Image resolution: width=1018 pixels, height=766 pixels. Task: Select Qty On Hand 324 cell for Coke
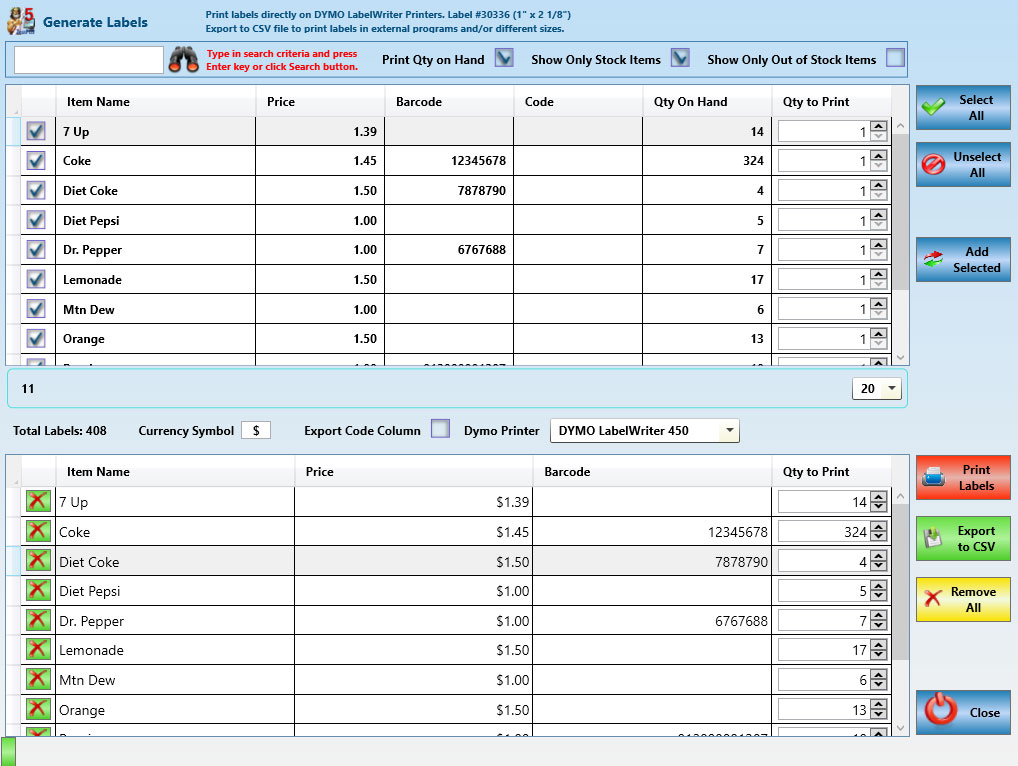pyautogui.click(x=707, y=160)
